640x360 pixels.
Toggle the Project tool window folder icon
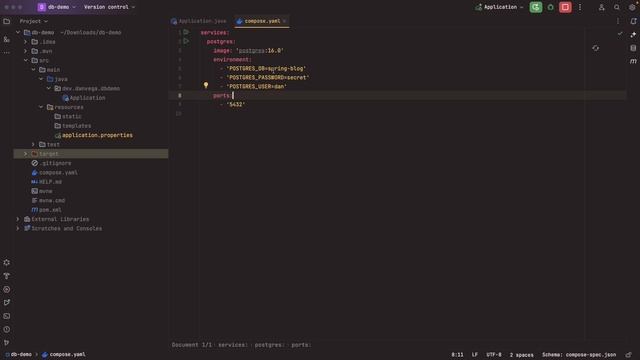(7, 21)
